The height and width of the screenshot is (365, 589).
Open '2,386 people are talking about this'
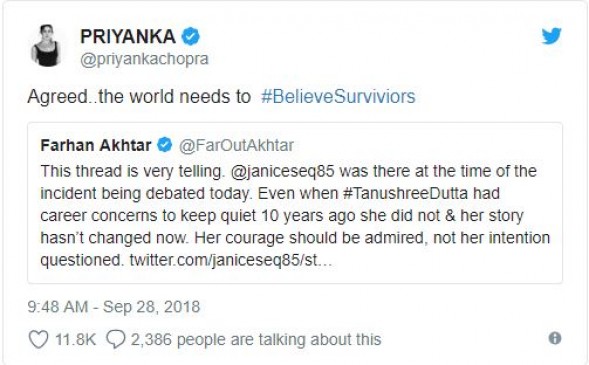[x=256, y=339]
